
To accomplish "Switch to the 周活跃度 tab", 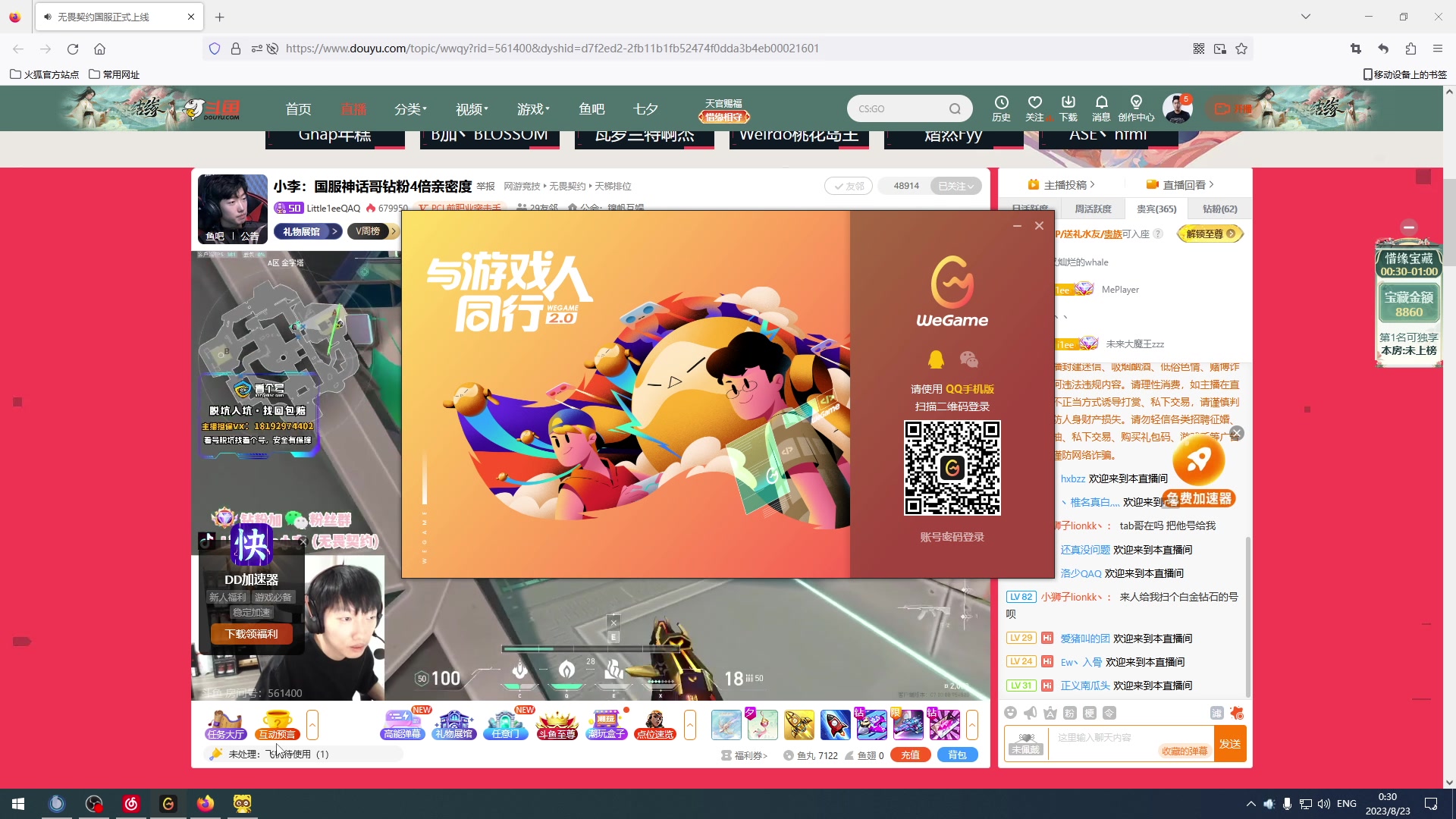I will [1093, 209].
